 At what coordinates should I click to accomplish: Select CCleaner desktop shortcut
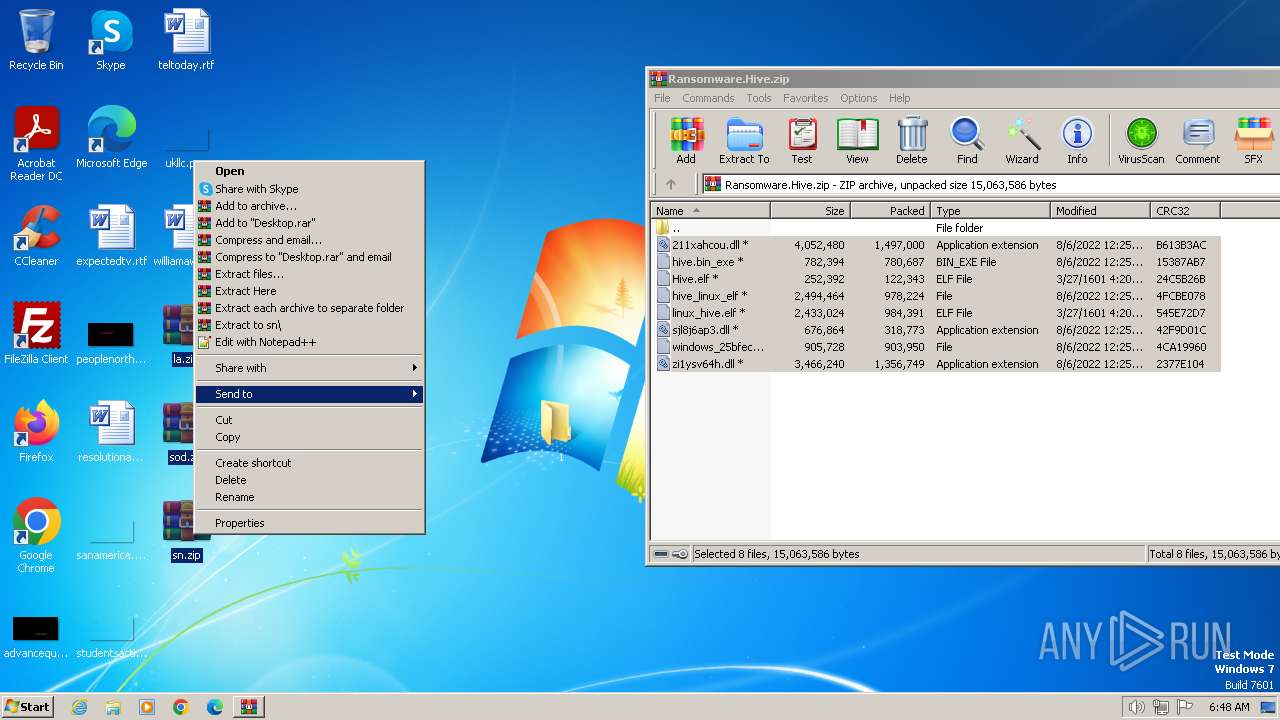pos(36,236)
